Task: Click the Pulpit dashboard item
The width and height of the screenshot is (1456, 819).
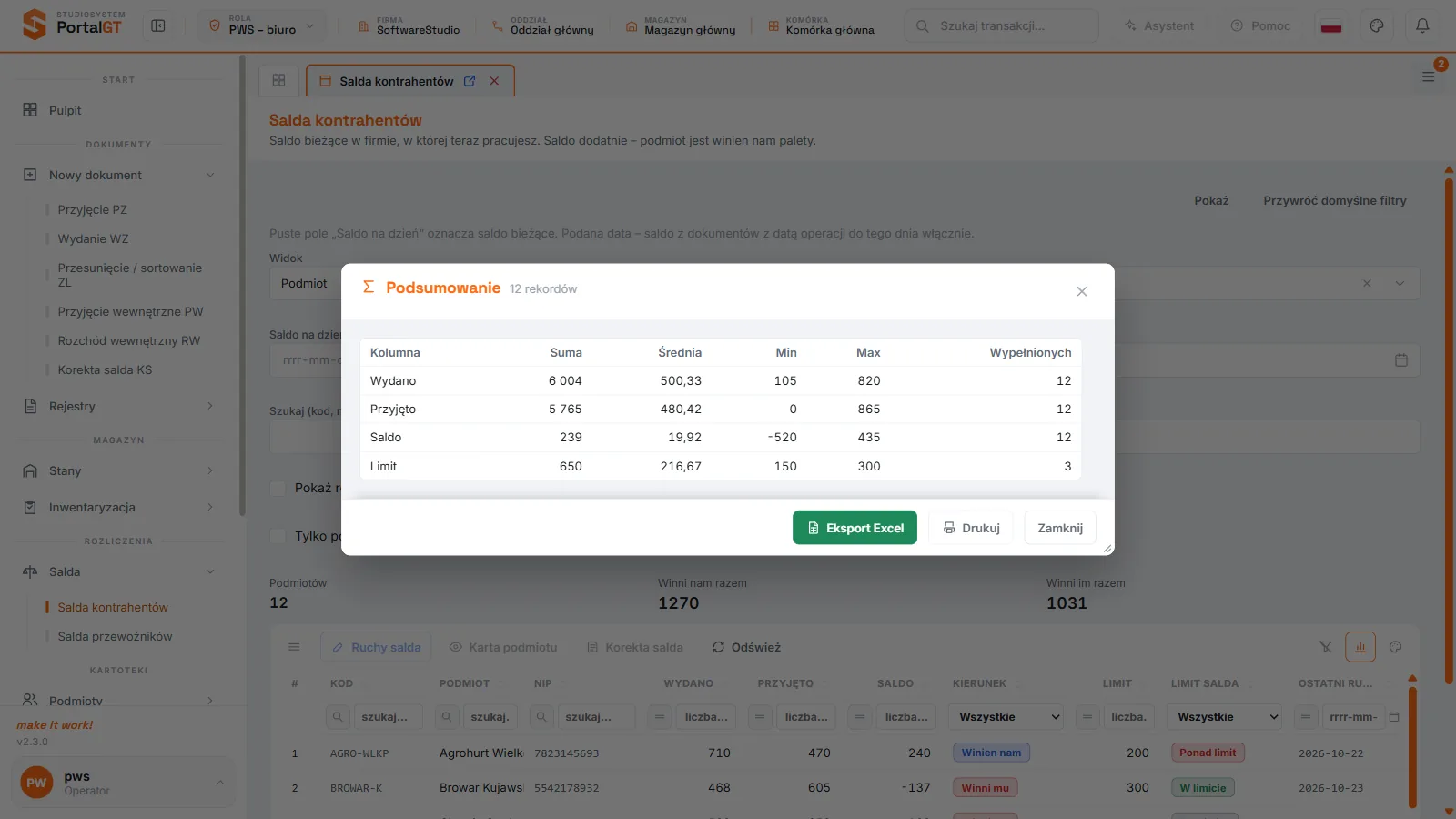Action: [118, 110]
